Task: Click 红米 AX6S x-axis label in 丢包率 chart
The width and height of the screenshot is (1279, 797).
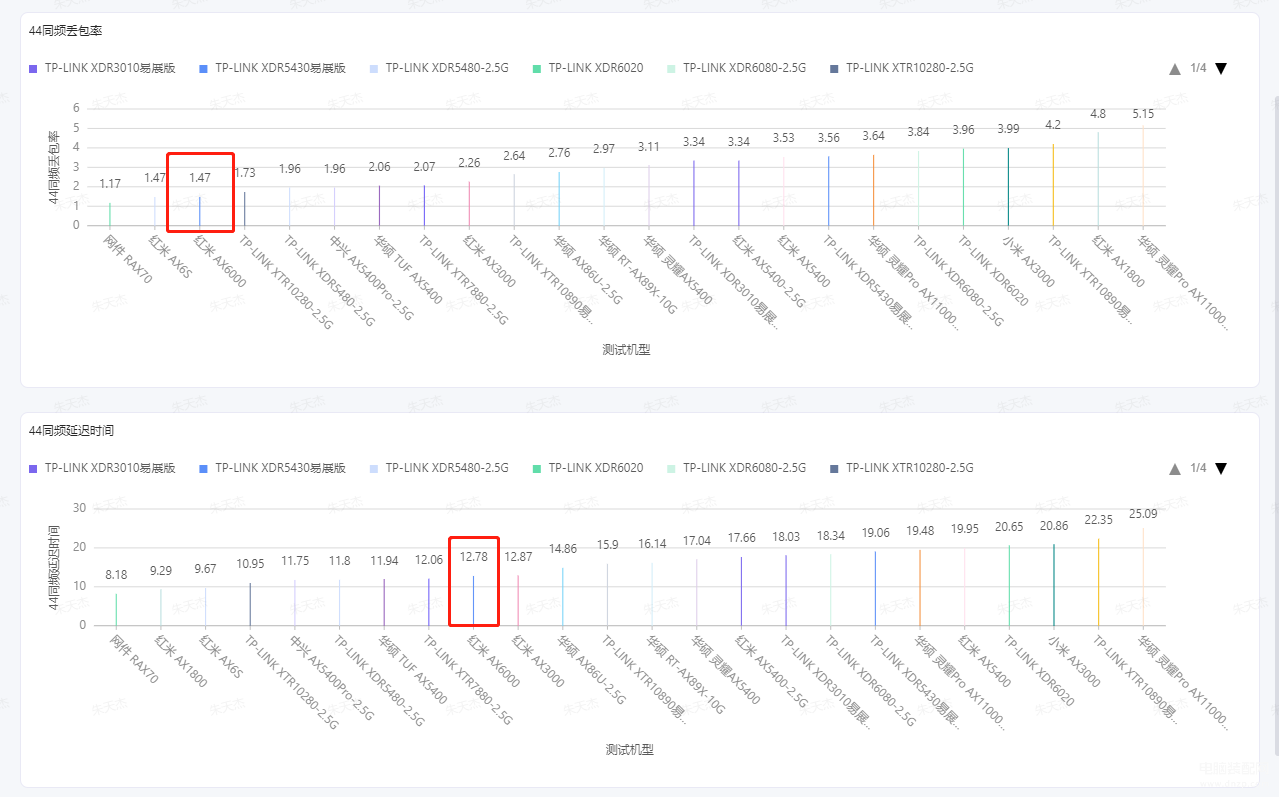Action: (172, 259)
